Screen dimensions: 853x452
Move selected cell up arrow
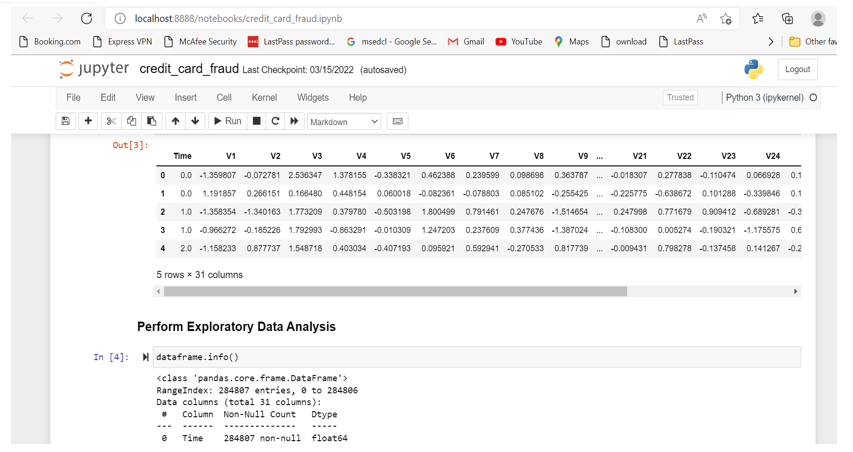pyautogui.click(x=175, y=121)
